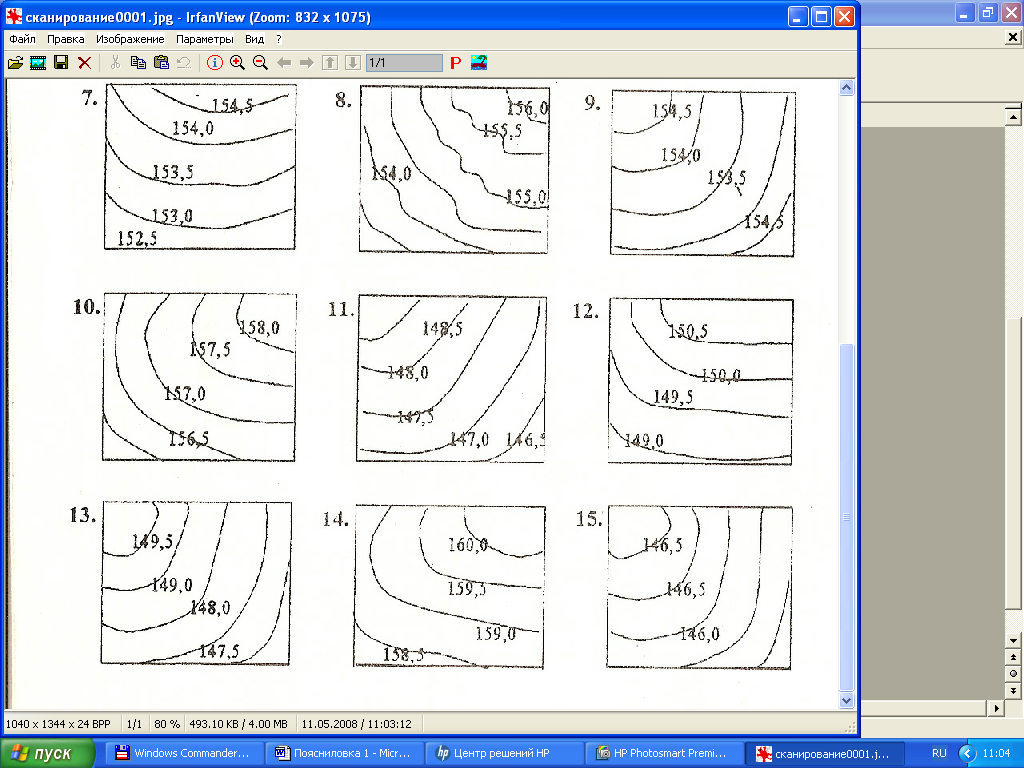Click the colorful IrfanView About icon
1024x768 pixels.
pos(479,63)
